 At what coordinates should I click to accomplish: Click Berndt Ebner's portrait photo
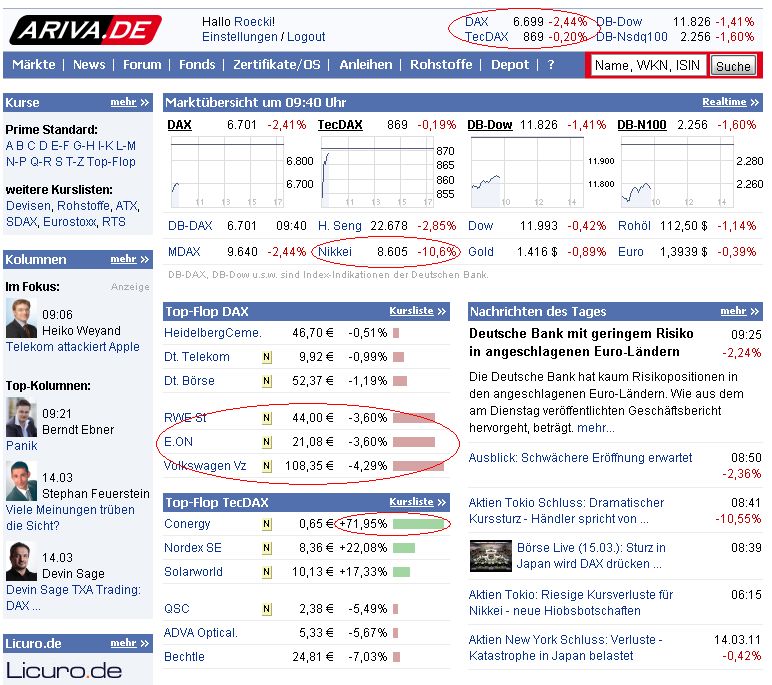tap(21, 417)
